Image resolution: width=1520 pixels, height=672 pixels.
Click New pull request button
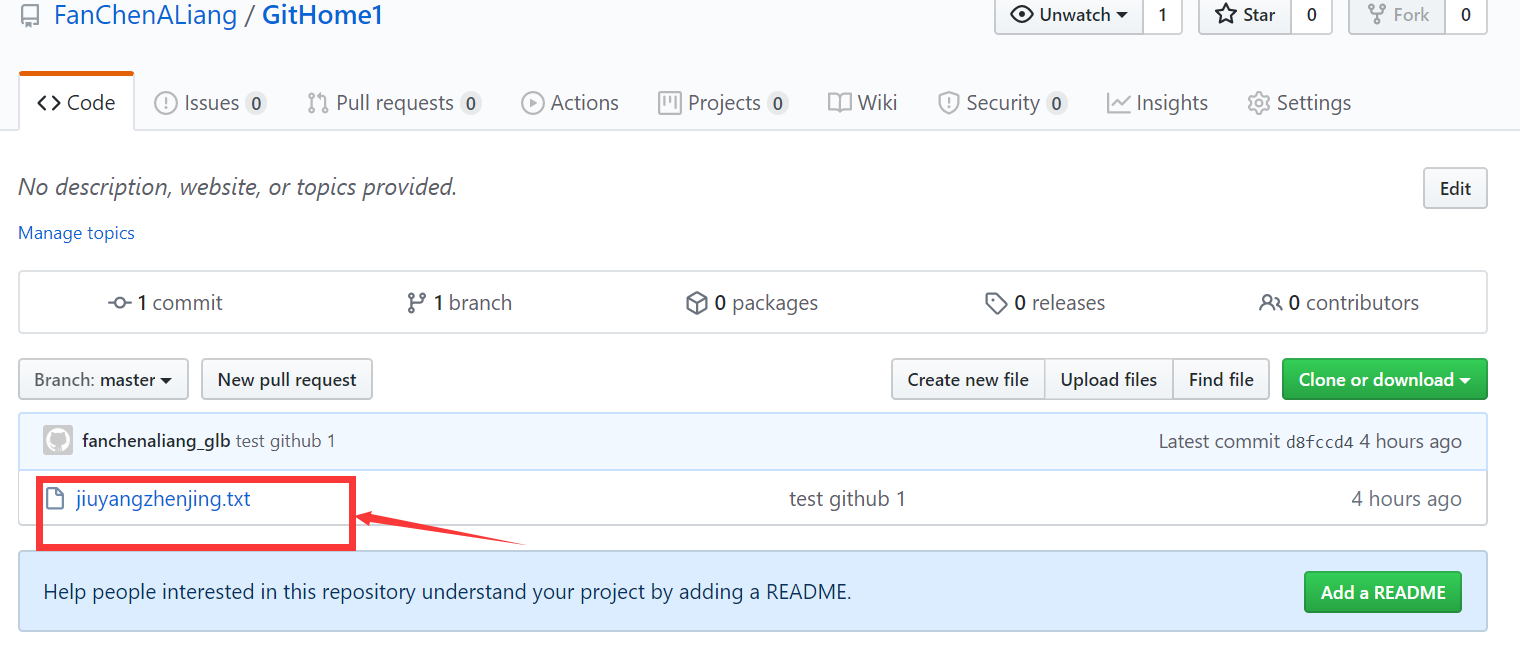click(x=287, y=380)
